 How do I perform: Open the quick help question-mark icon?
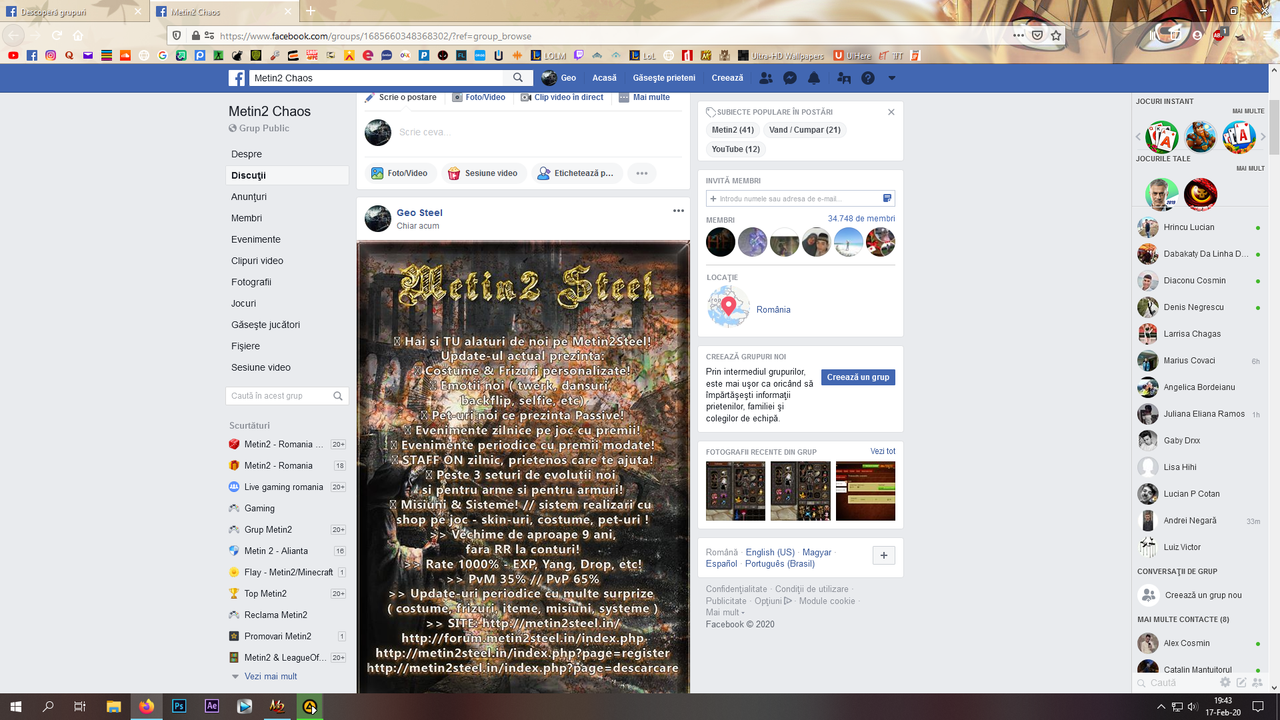point(868,78)
